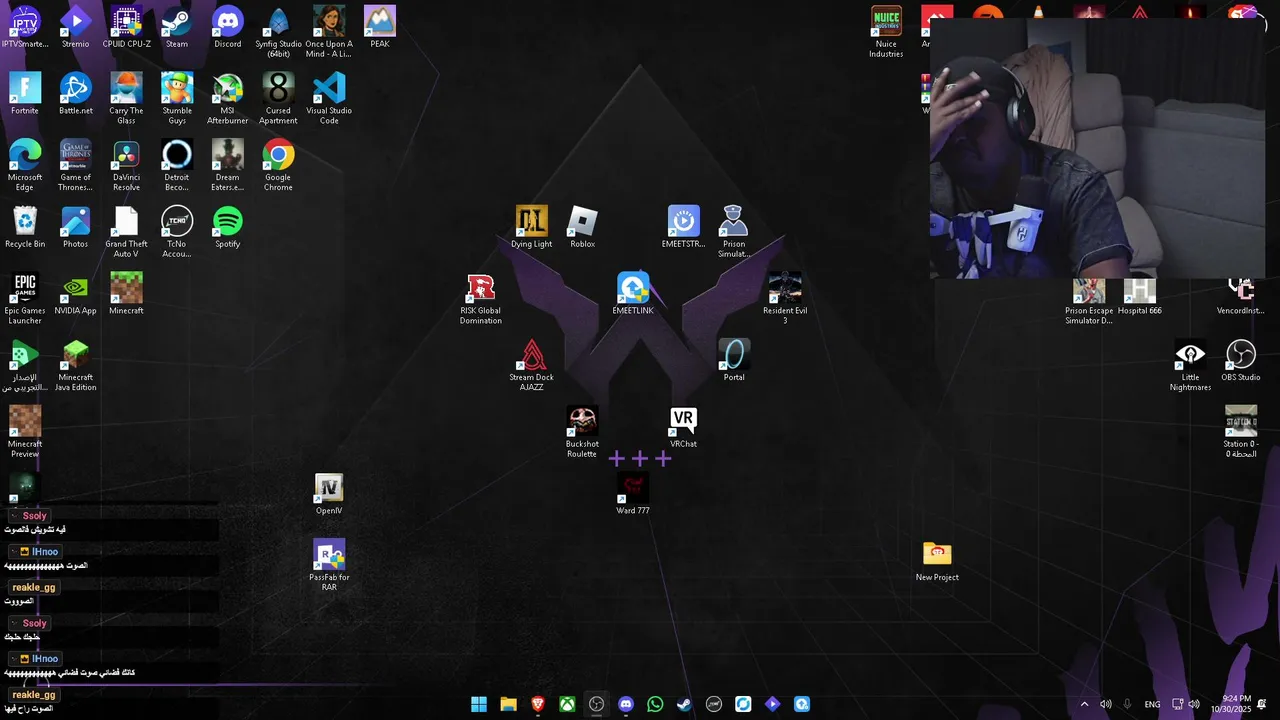Open Stumble Guys shortcut
1280x720 pixels.
(177, 99)
